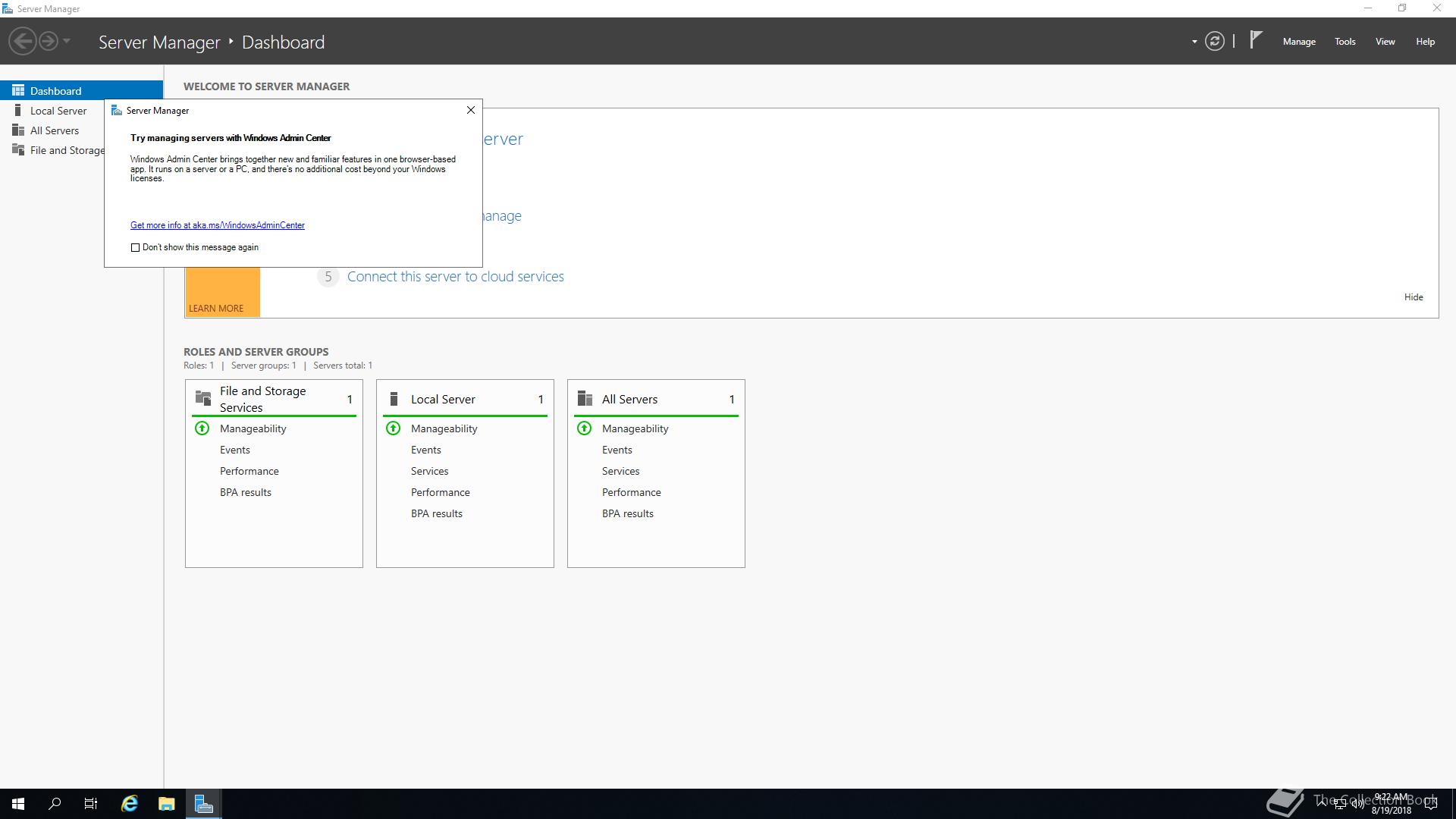
Task: Open the Help menu
Action: [x=1425, y=42]
